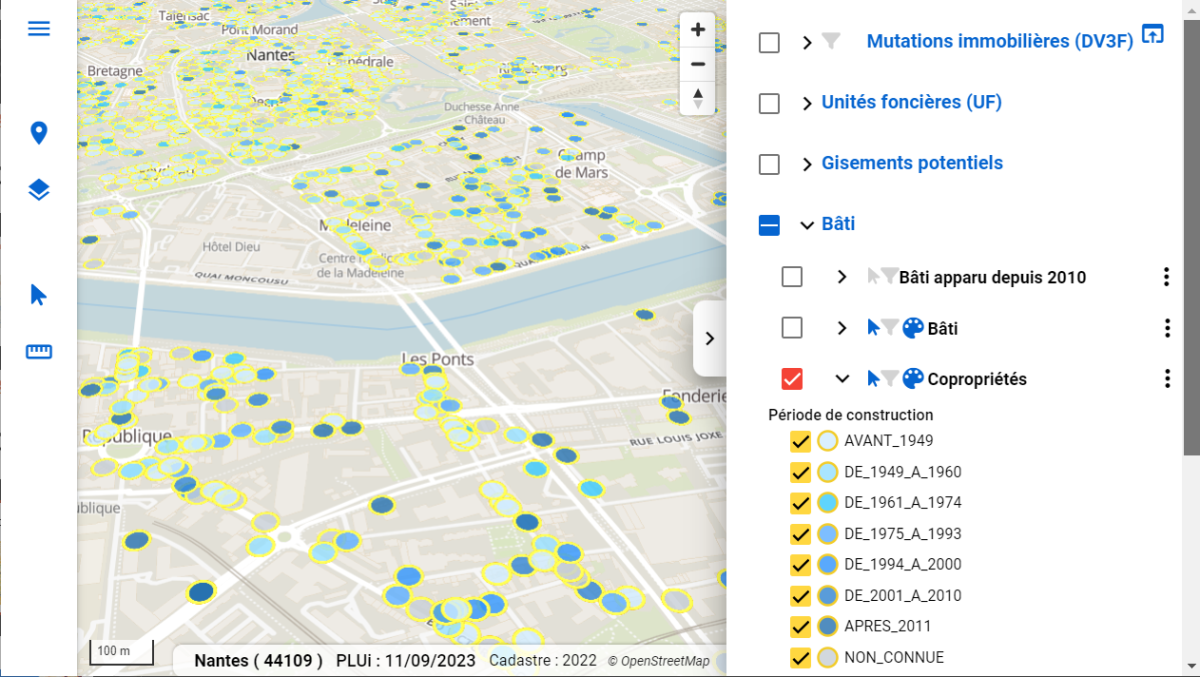Collapse the Bâti group
The width and height of the screenshot is (1200, 677).
pos(807,225)
